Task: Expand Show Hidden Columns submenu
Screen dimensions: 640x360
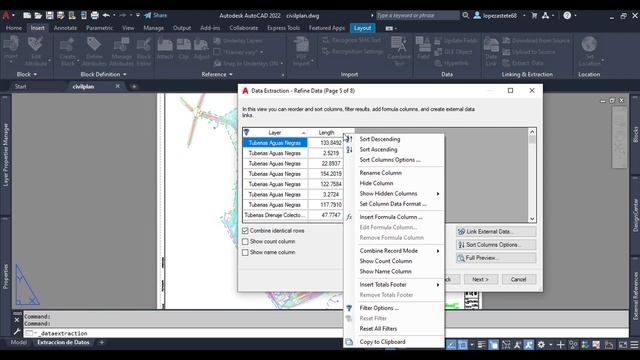Action: (x=394, y=193)
